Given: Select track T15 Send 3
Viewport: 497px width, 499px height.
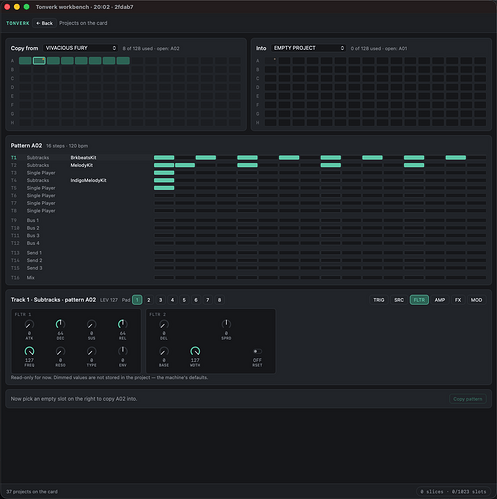Looking at the screenshot, I should (248, 268).
